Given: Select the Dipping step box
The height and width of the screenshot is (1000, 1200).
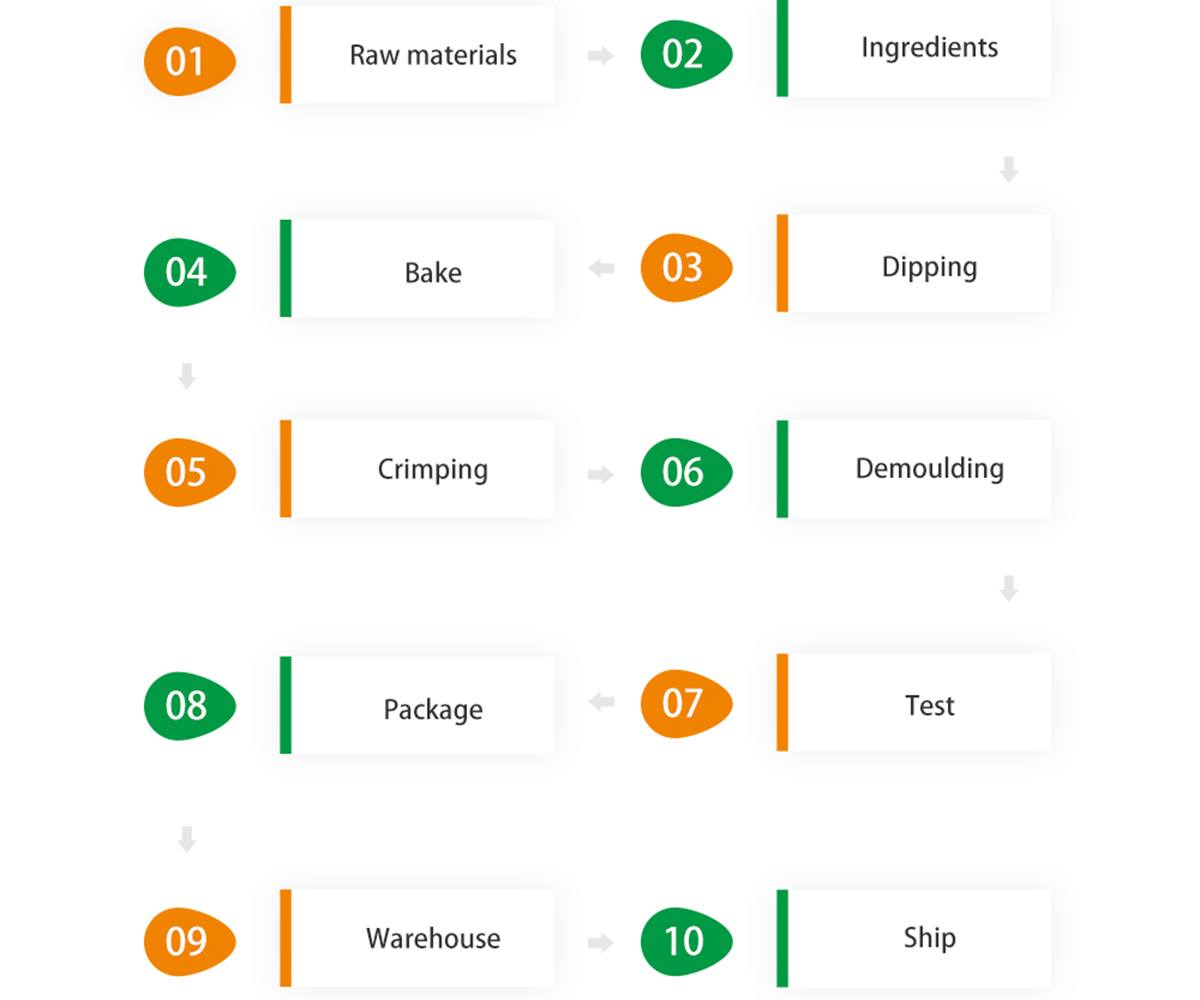Looking at the screenshot, I should 914,263.
